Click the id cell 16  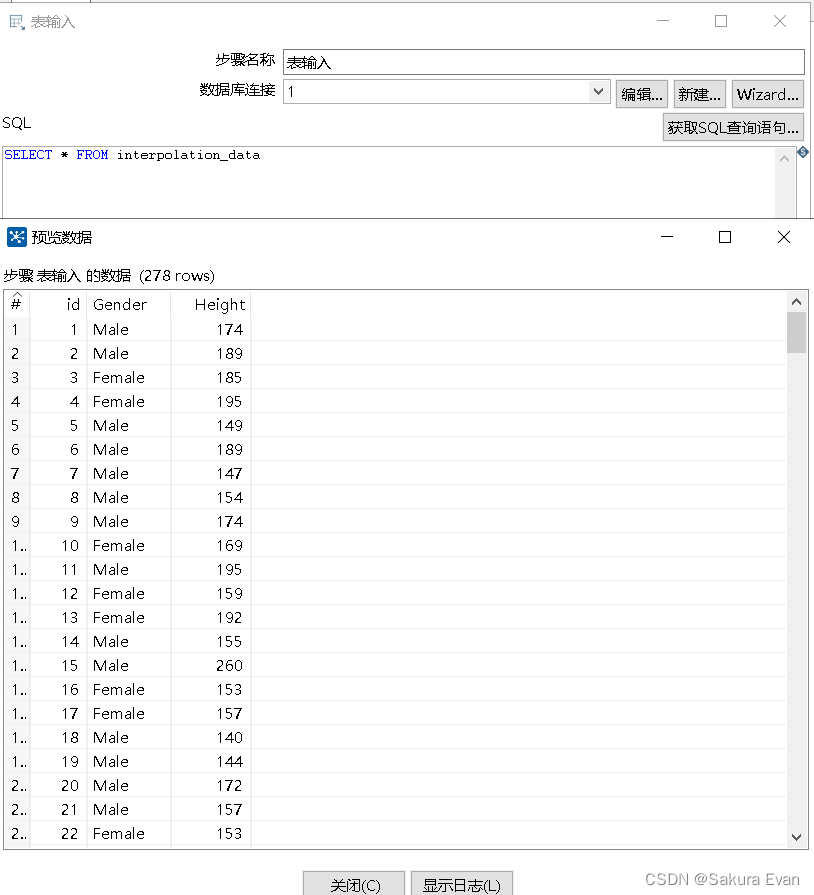pyautogui.click(x=58, y=690)
